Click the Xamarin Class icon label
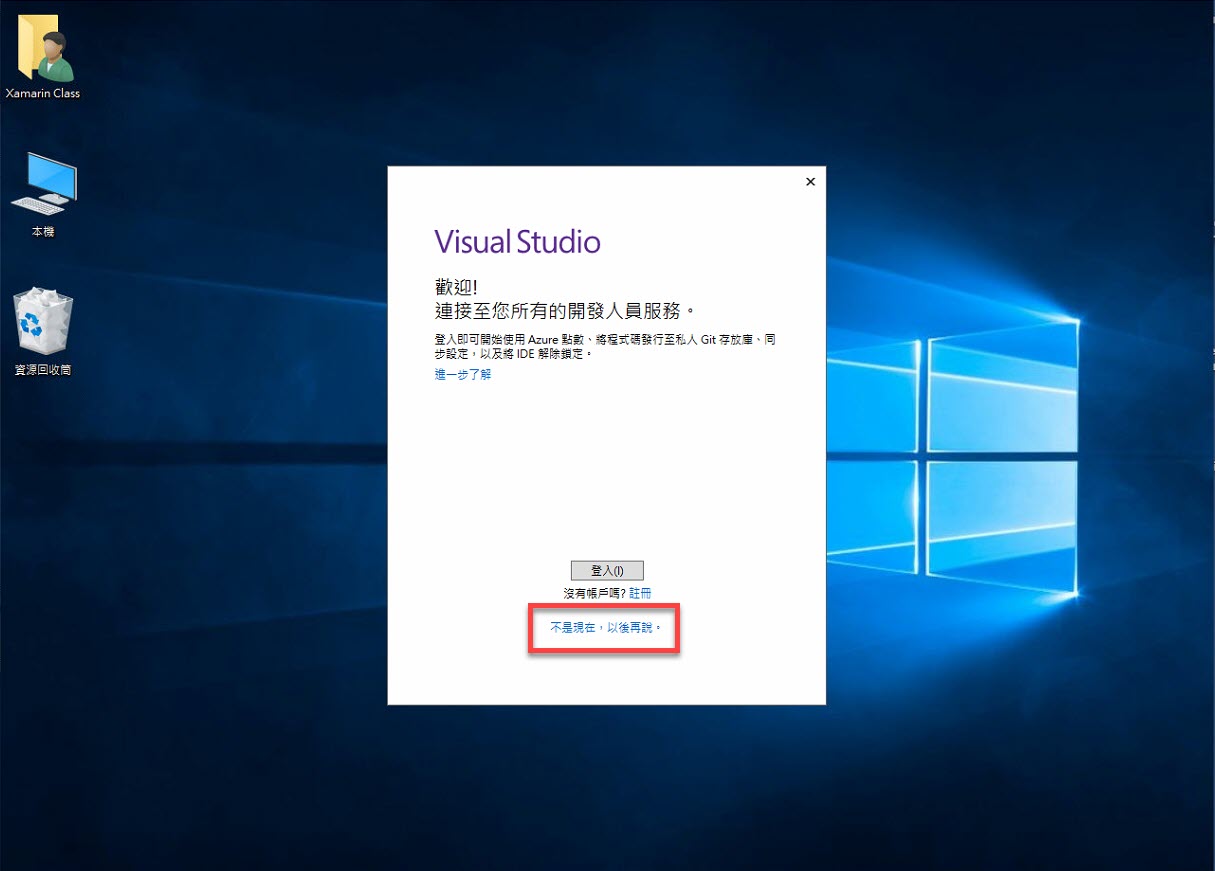This screenshot has width=1215, height=871. pyautogui.click(x=43, y=93)
